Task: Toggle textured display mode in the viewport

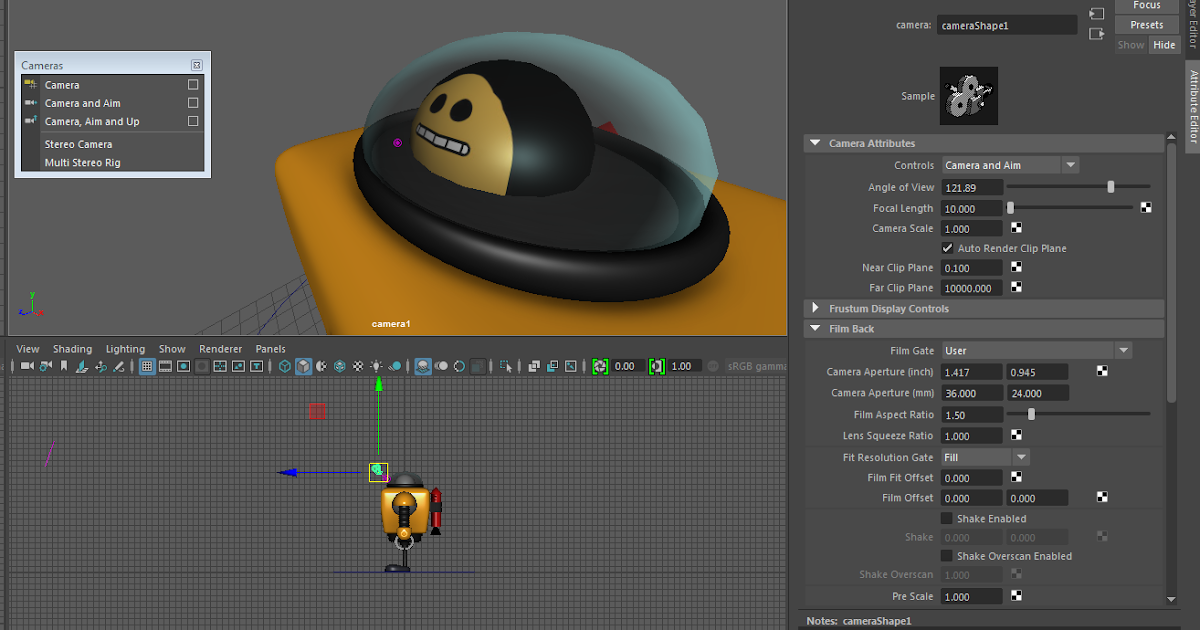Action: click(x=338, y=366)
